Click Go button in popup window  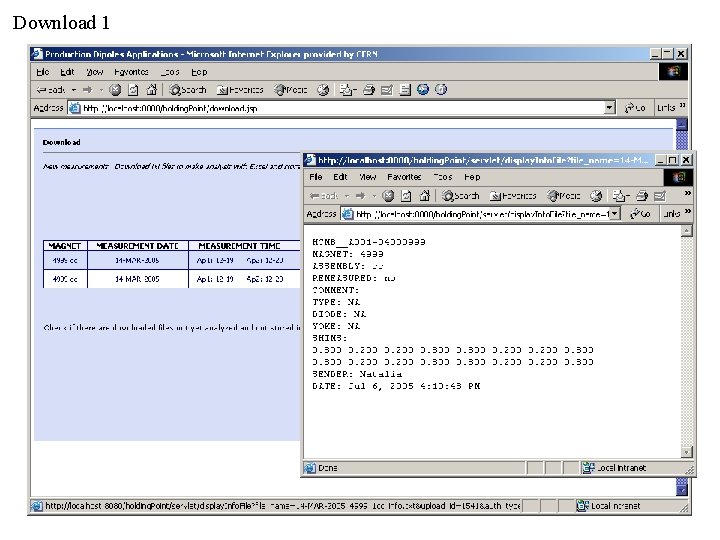[x=641, y=214]
